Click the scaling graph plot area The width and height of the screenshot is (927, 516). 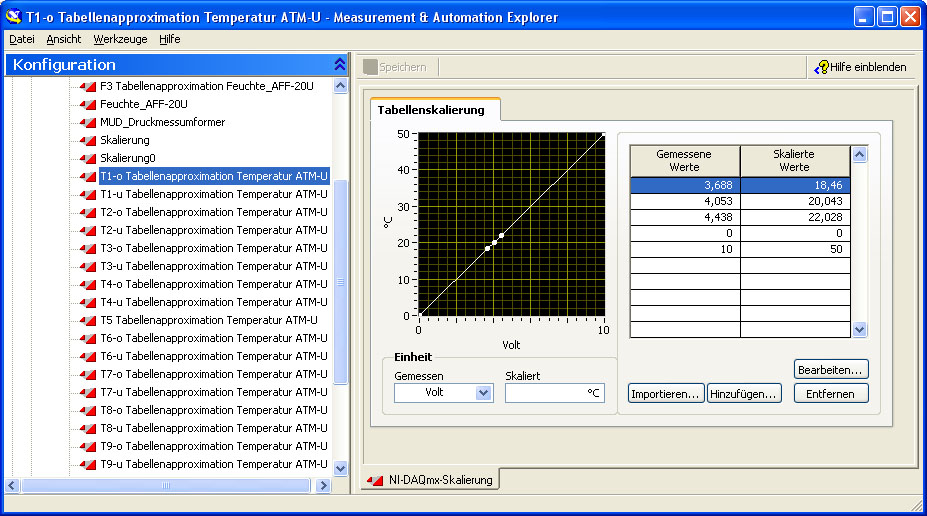coord(511,225)
